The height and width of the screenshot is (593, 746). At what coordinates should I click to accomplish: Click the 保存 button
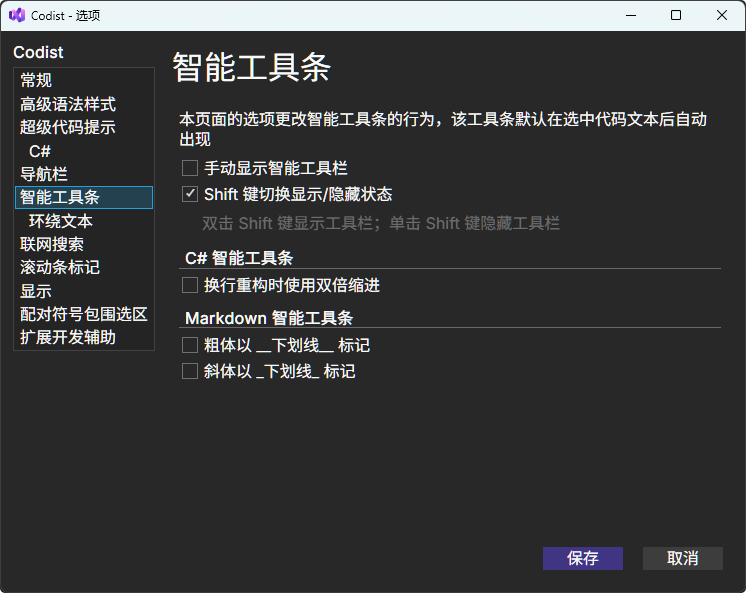coord(582,558)
